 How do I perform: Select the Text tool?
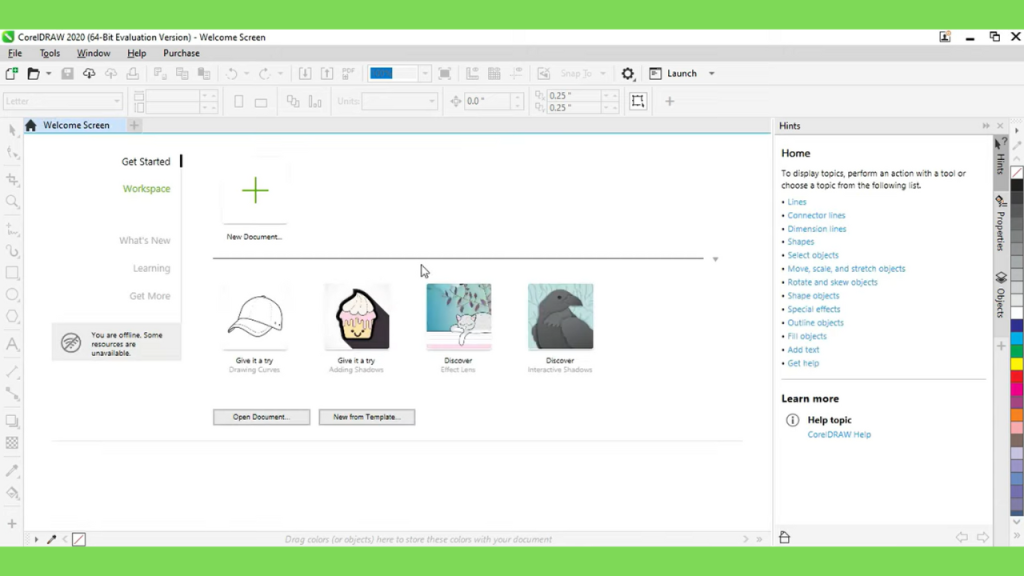click(12, 344)
